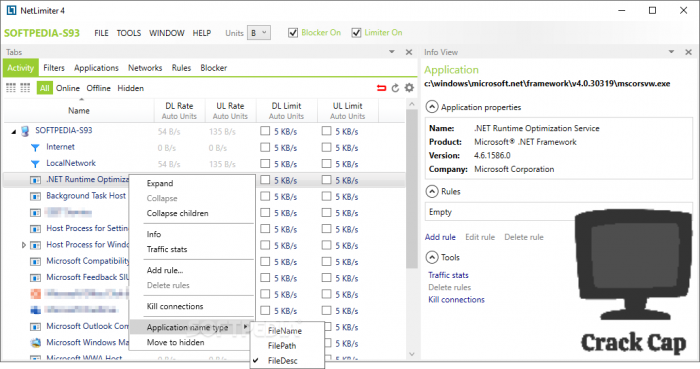700x369 pixels.
Task: Click the Microsoft Windows Mail icon
Action: [x=35, y=343]
